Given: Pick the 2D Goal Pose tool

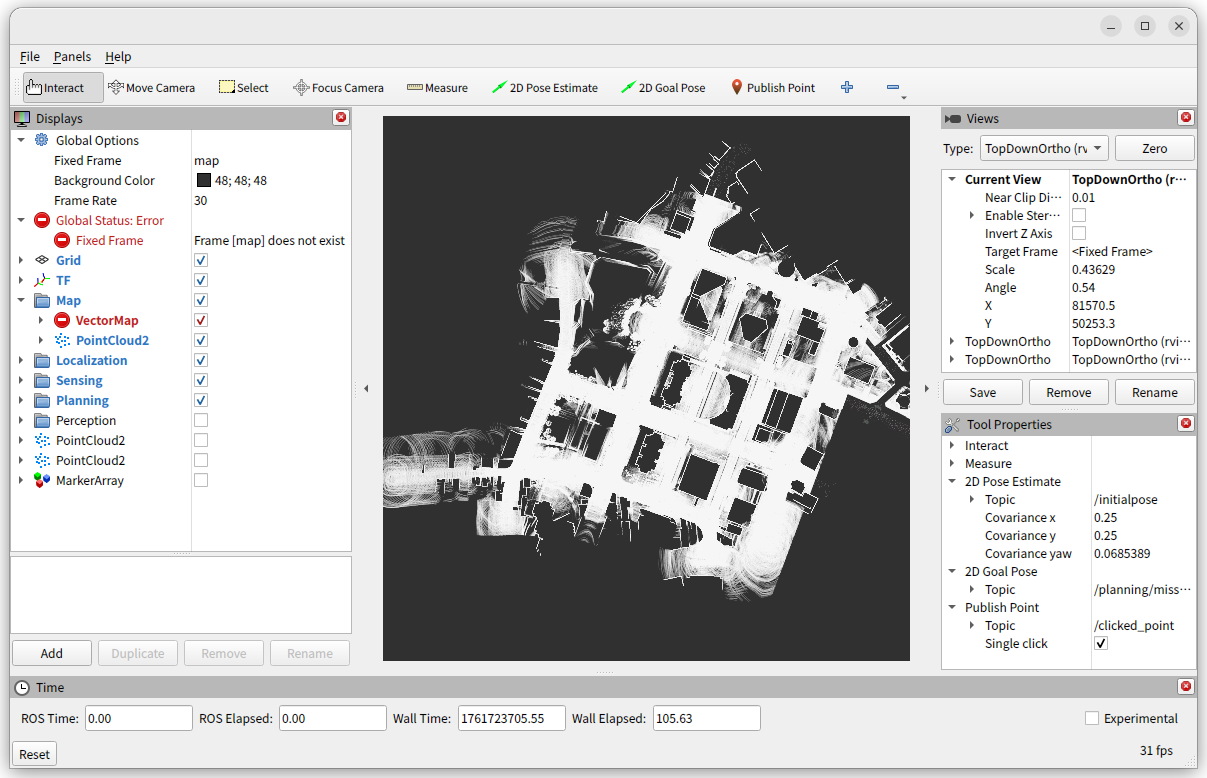Looking at the screenshot, I should tap(662, 88).
